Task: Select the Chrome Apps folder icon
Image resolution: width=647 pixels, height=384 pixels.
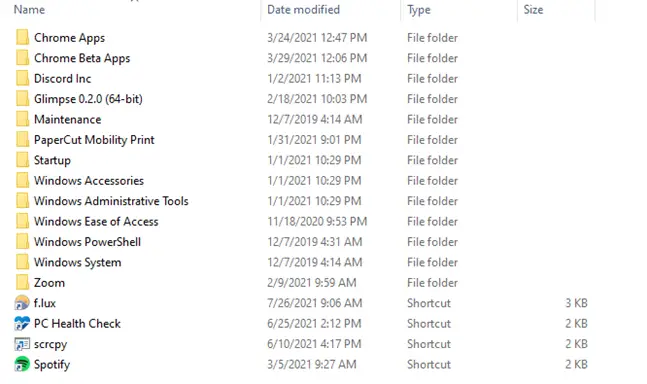Action: (x=23, y=38)
